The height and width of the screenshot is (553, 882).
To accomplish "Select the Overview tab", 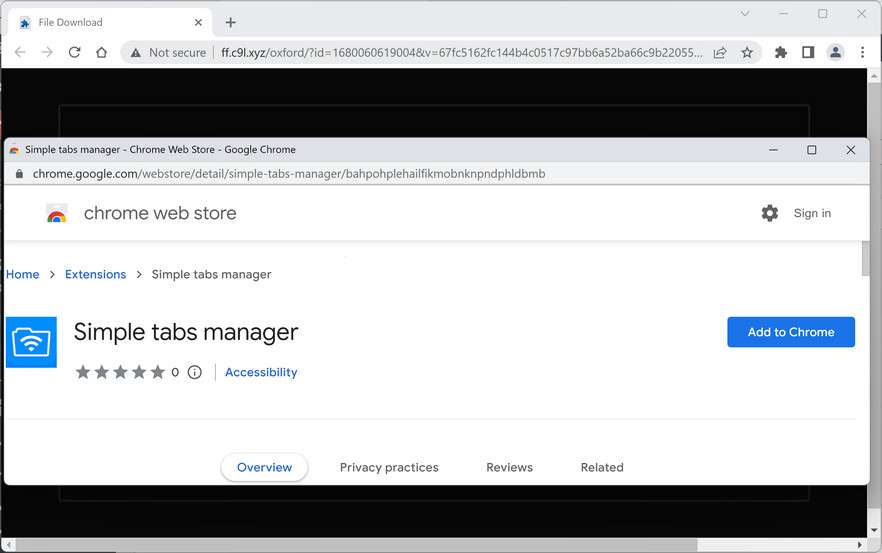I will click(x=264, y=467).
